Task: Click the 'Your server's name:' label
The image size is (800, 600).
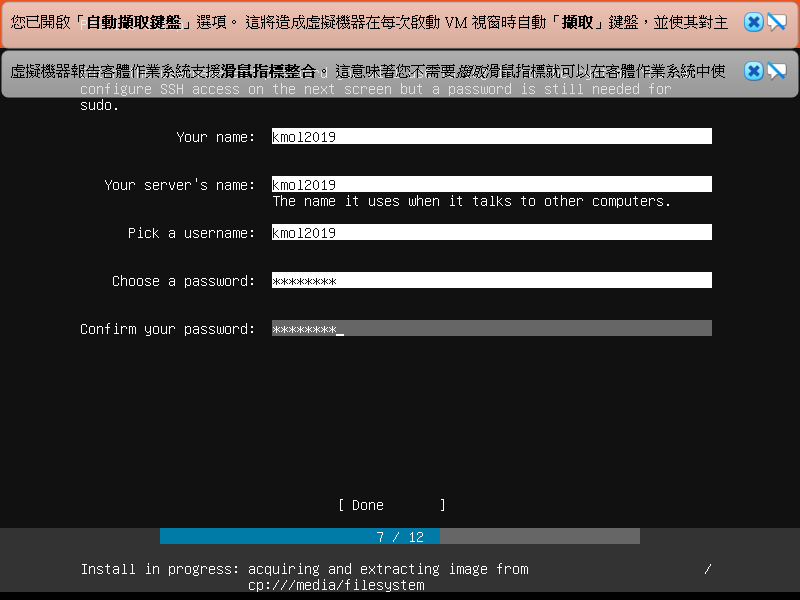Action: (179, 185)
